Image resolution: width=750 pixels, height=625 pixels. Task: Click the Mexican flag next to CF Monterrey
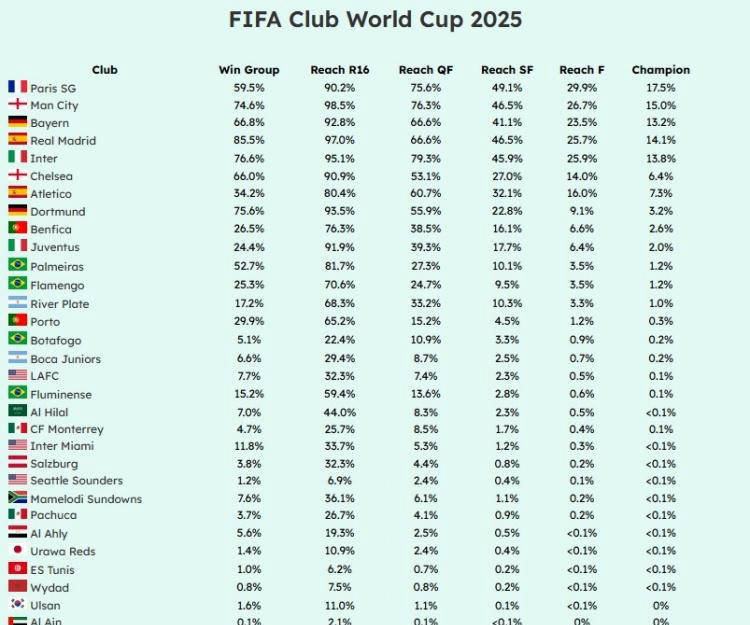pos(17,428)
